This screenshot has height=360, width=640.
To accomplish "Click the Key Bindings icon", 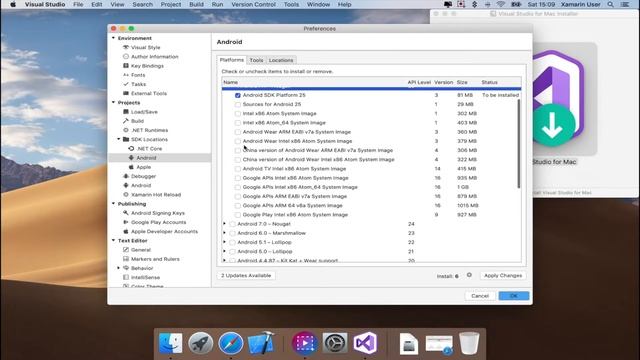I will pyautogui.click(x=126, y=66).
